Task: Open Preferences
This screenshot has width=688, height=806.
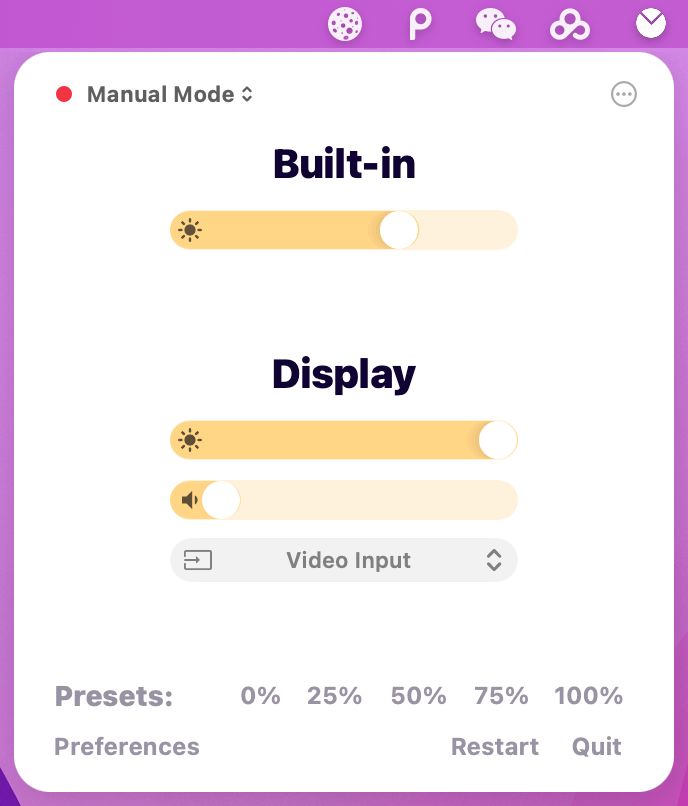Action: [127, 747]
